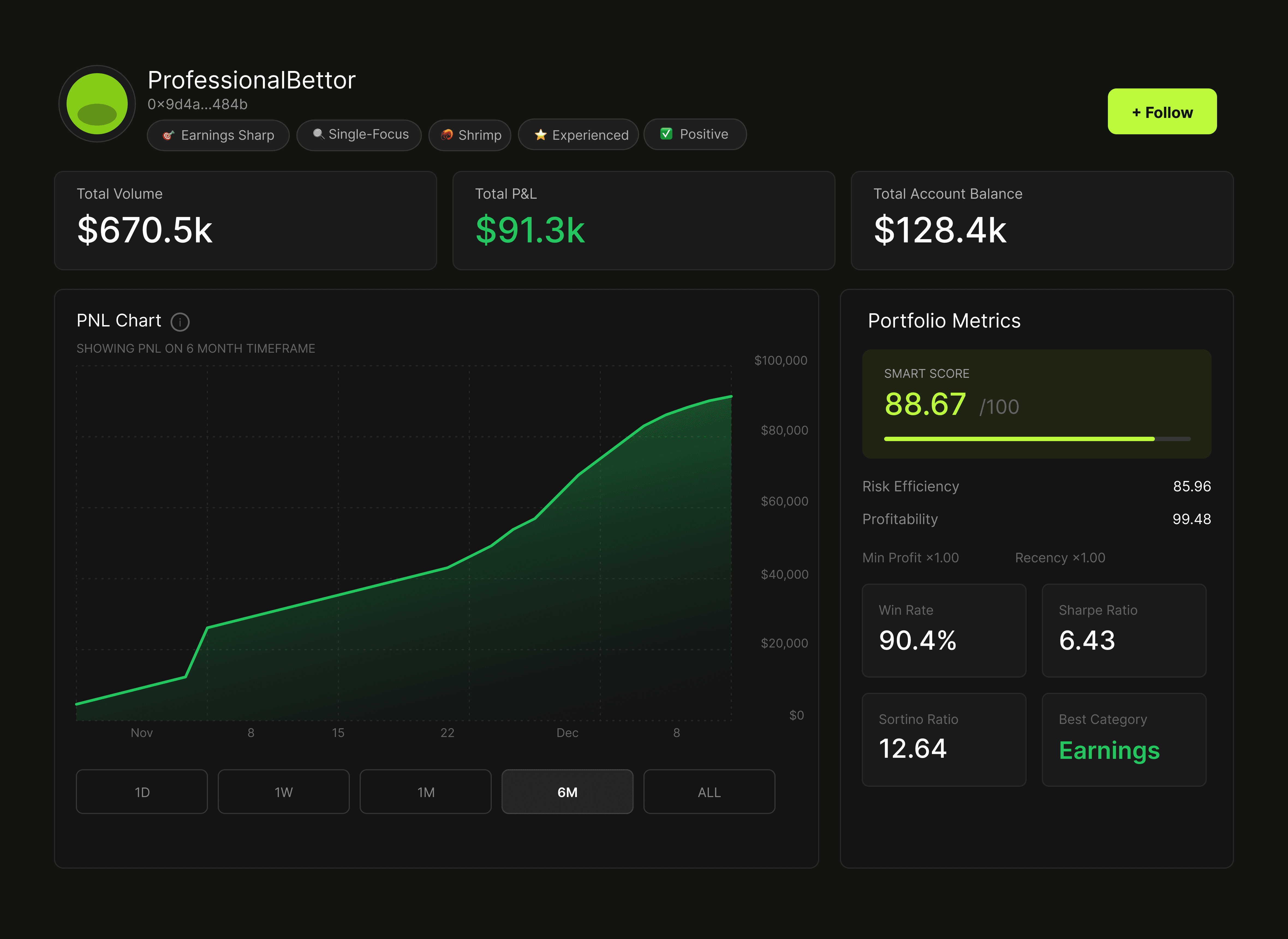The width and height of the screenshot is (1288, 939).
Task: Select the 1W timeframe
Action: [284, 791]
